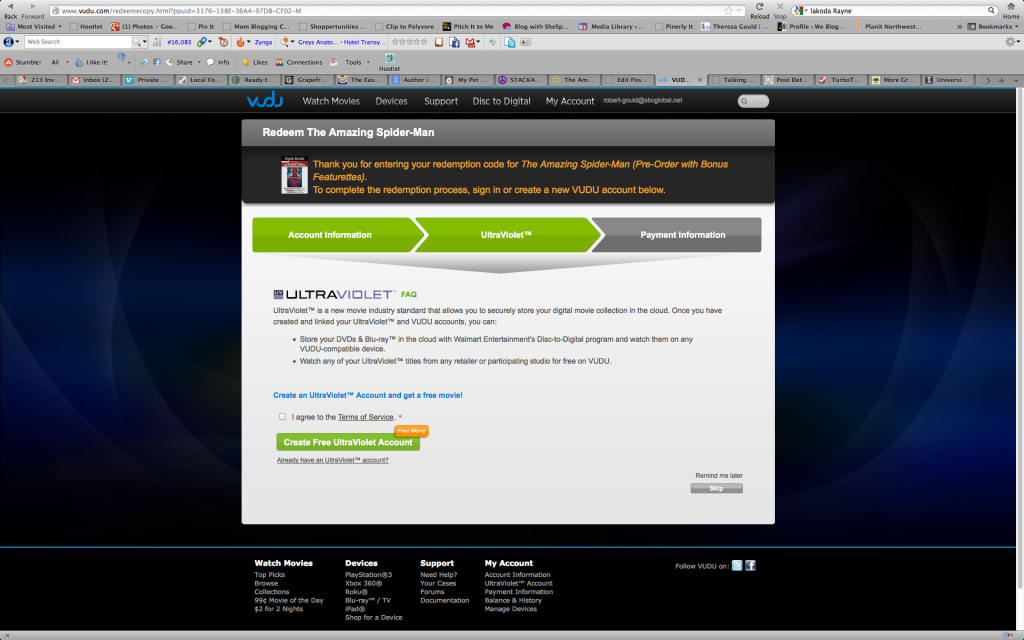Click the Spider-Man movie cover thumbnail
Screen dimensions: 1024x640
[x=295, y=175]
